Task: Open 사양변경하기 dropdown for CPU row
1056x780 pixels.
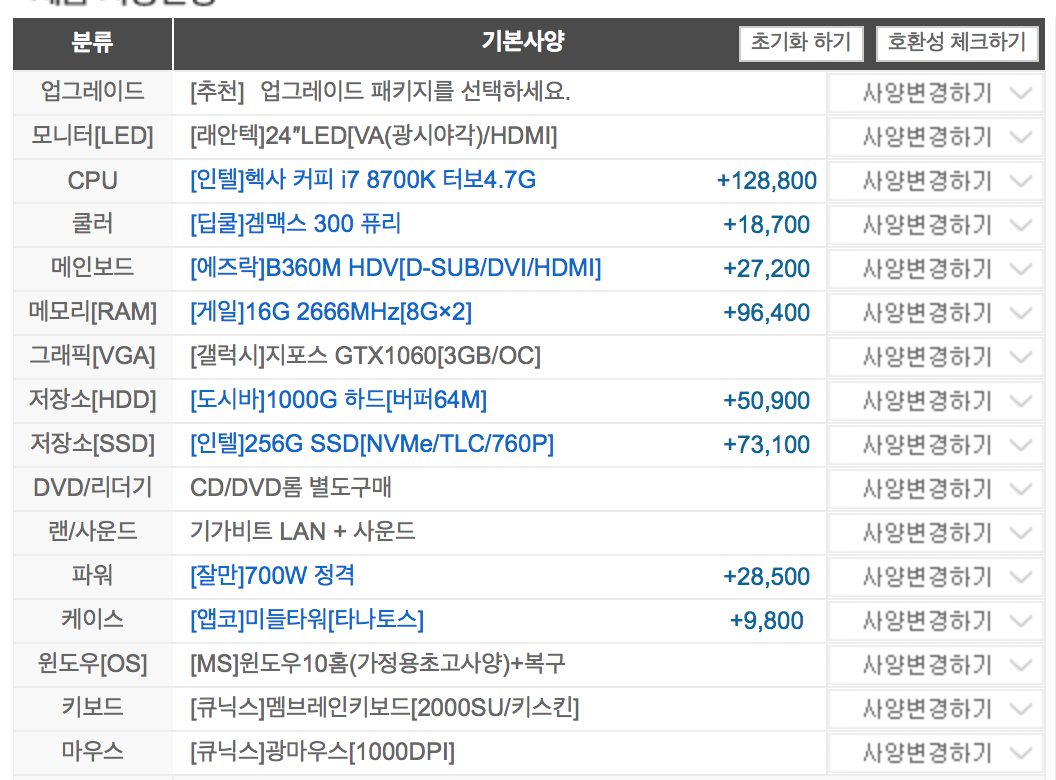Action: point(935,181)
